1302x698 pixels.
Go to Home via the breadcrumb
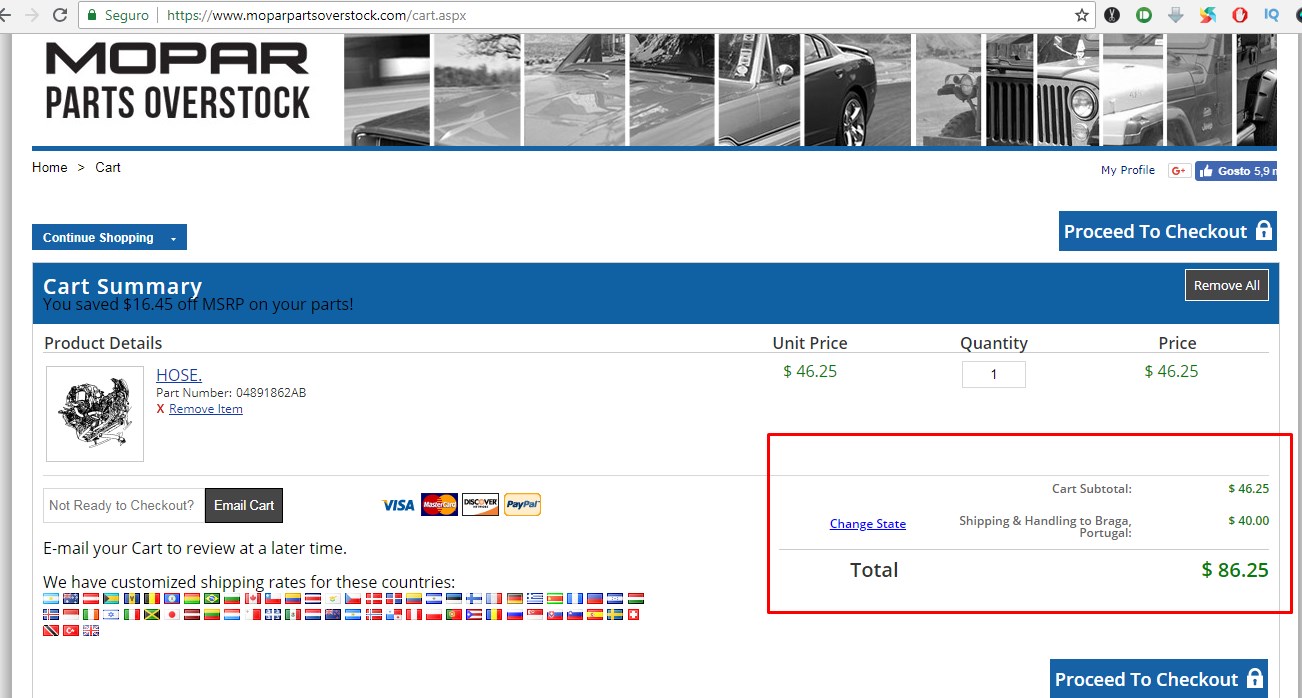coord(50,167)
